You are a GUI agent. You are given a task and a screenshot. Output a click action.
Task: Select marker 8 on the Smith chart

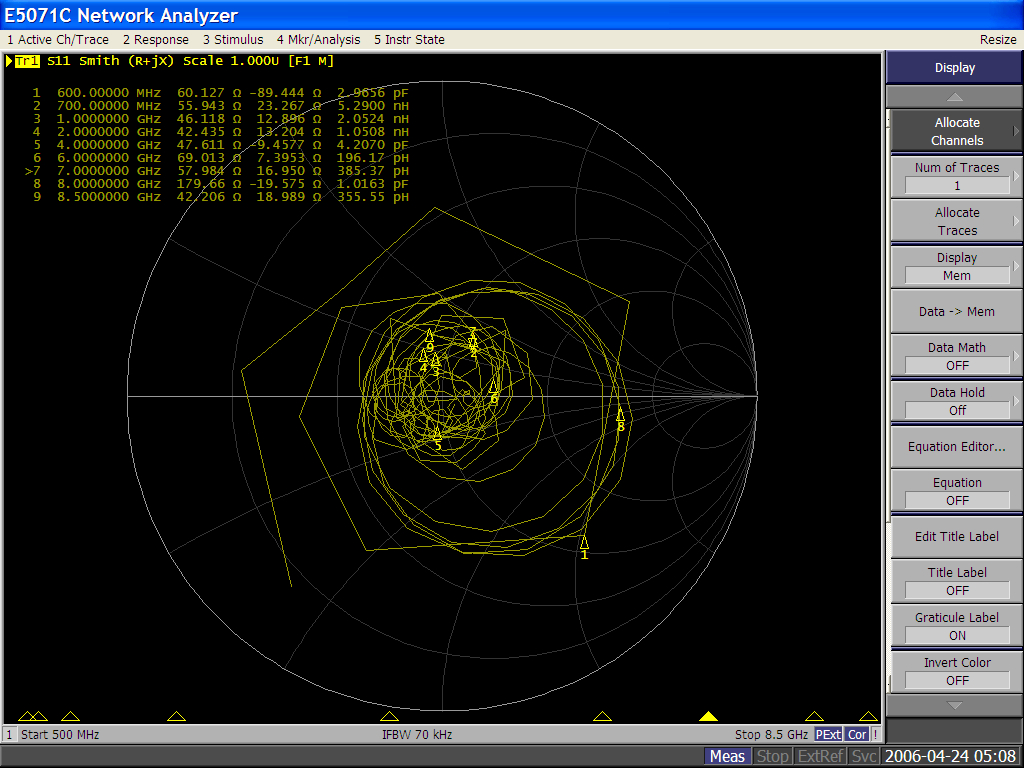coord(620,419)
